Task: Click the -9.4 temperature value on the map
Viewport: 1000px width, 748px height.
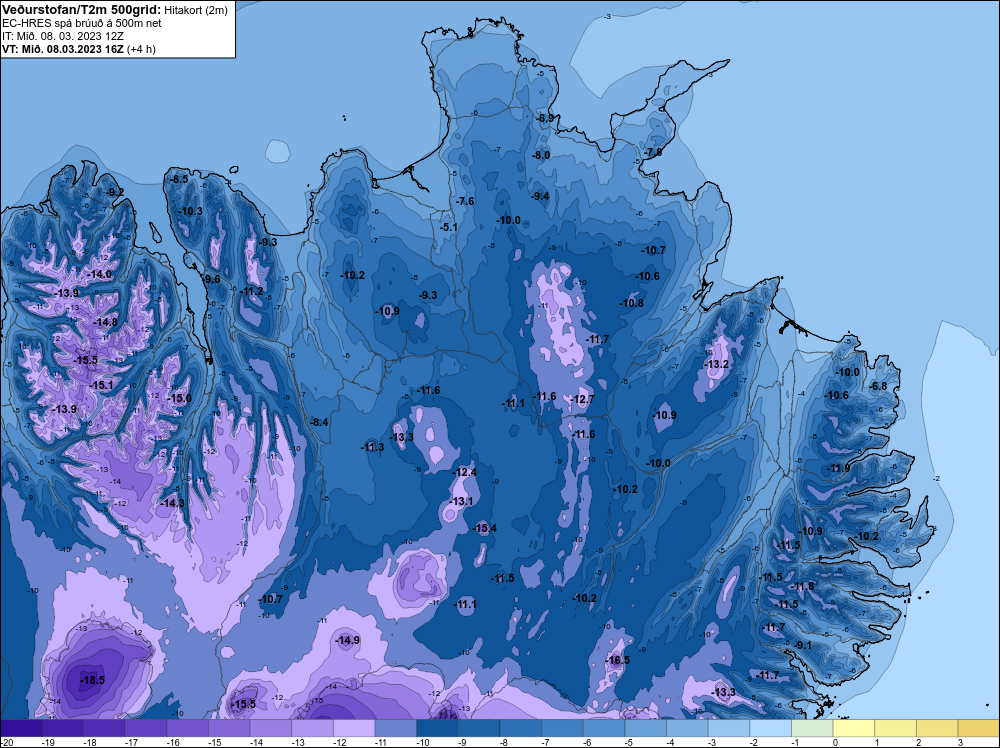Action: tap(540, 196)
